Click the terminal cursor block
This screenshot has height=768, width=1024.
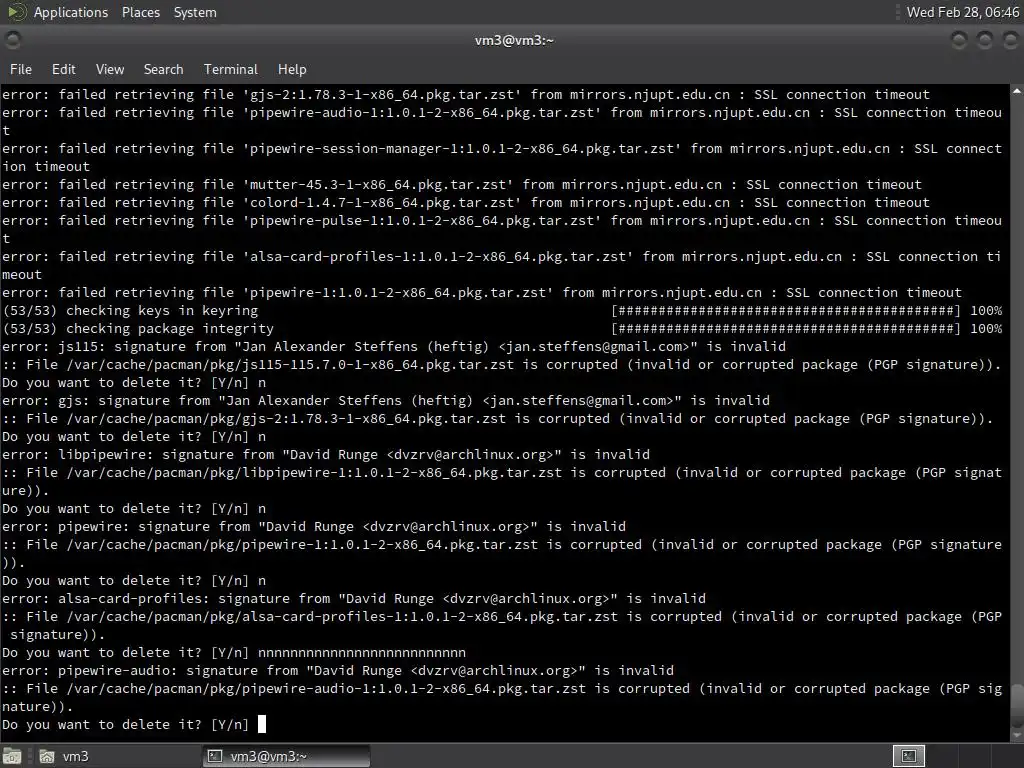pos(262,724)
